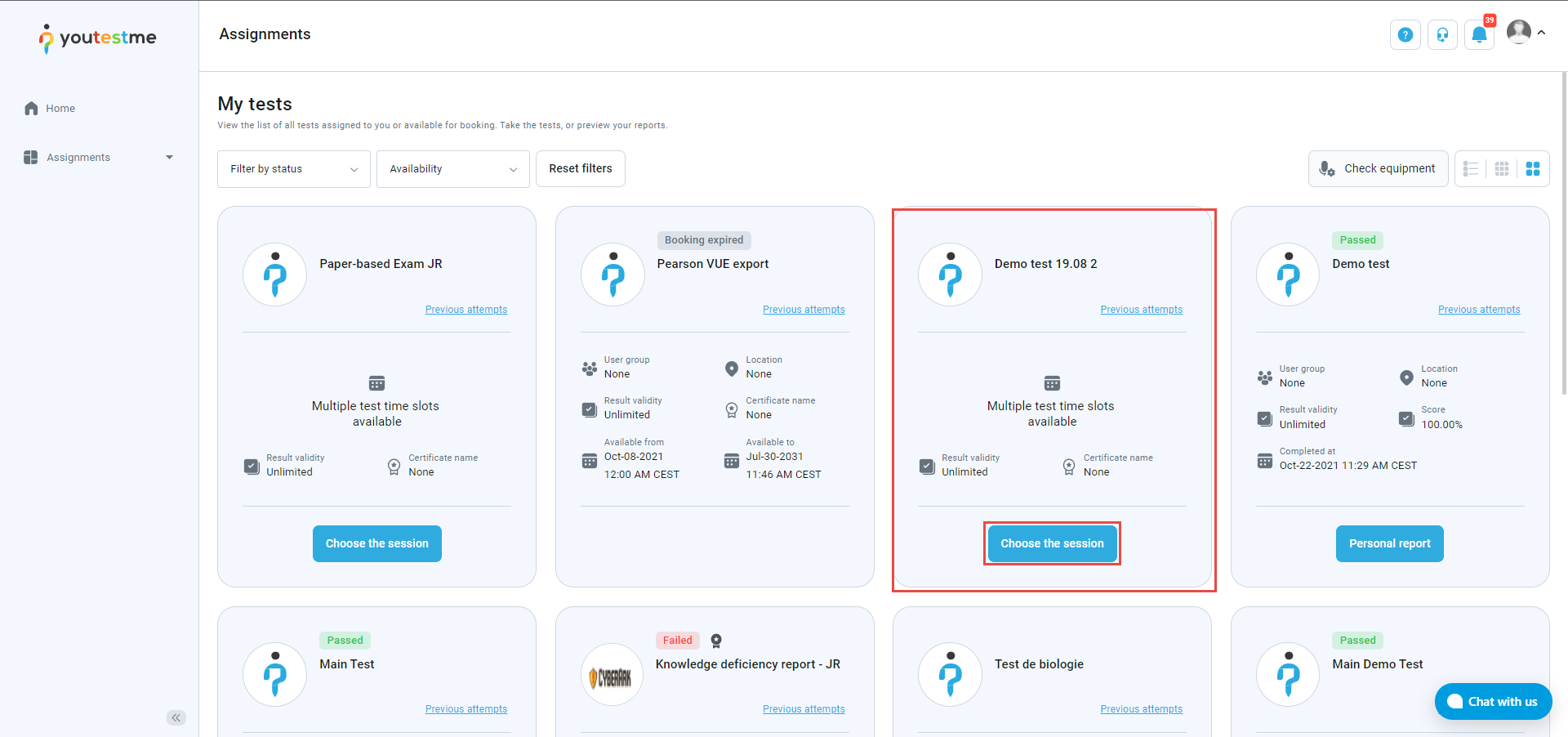Open the user profile avatar menu
Viewport: 1568px width, 737px height.
[1519, 33]
